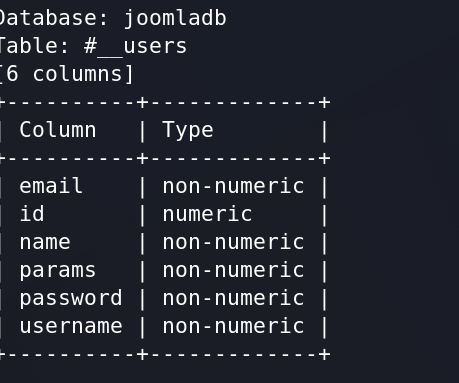The height and width of the screenshot is (383, 459).
Task: Select the id column name
Action: point(32,214)
